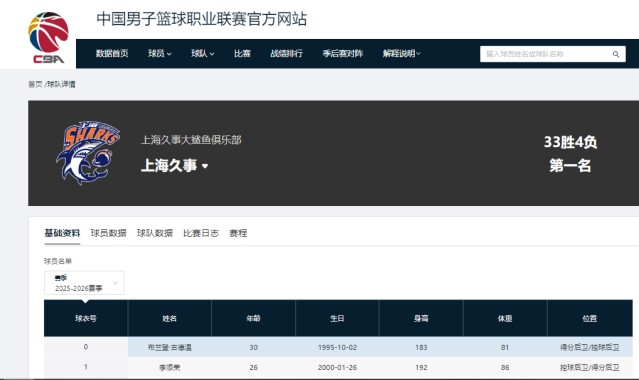Switch to the 球队数据 tab
Image resolution: width=639 pixels, height=380 pixels.
pyautogui.click(x=155, y=233)
